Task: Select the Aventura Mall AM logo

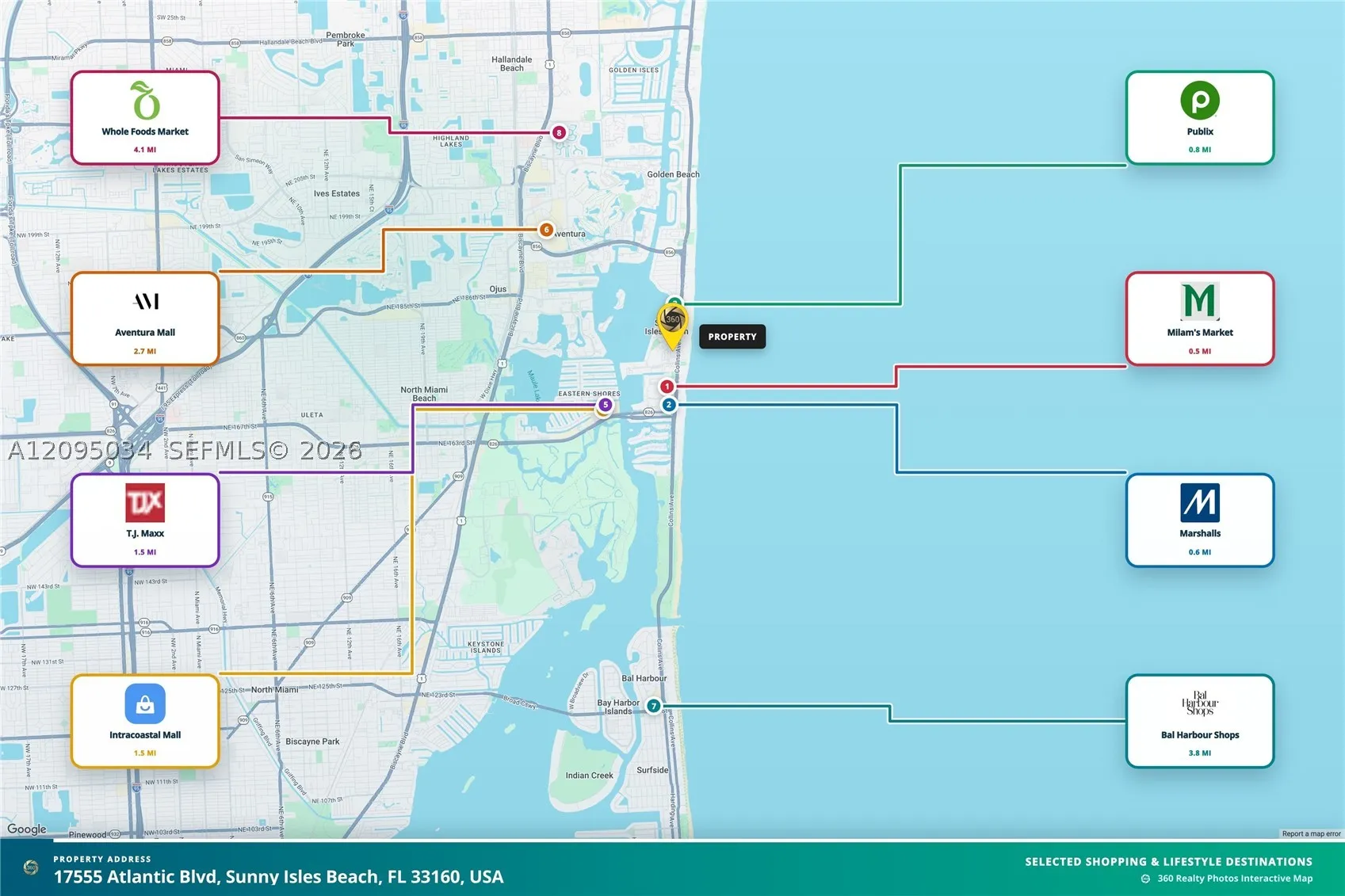Action: pyautogui.click(x=145, y=301)
